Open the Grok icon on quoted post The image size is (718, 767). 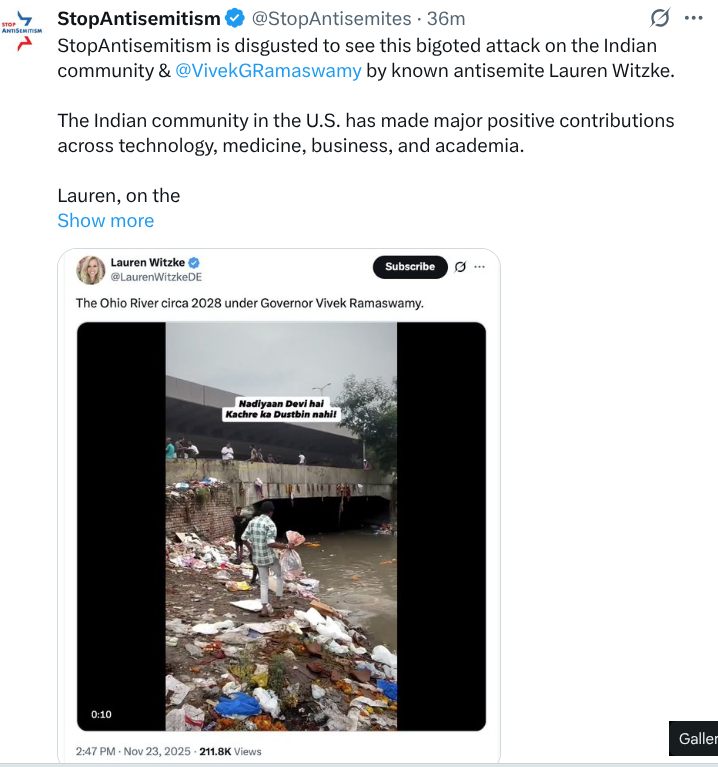(460, 267)
